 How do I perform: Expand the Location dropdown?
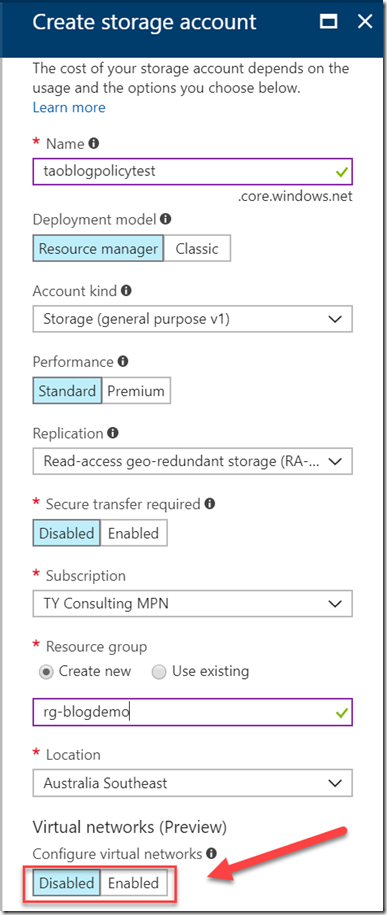[x=193, y=783]
